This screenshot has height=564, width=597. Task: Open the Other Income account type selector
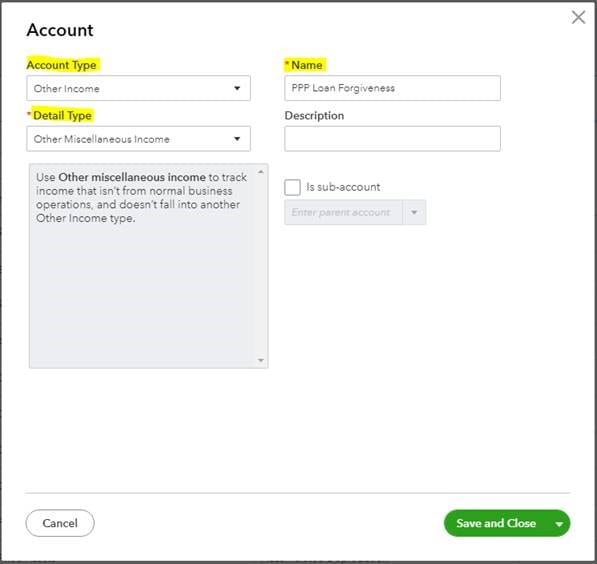[x=139, y=88]
